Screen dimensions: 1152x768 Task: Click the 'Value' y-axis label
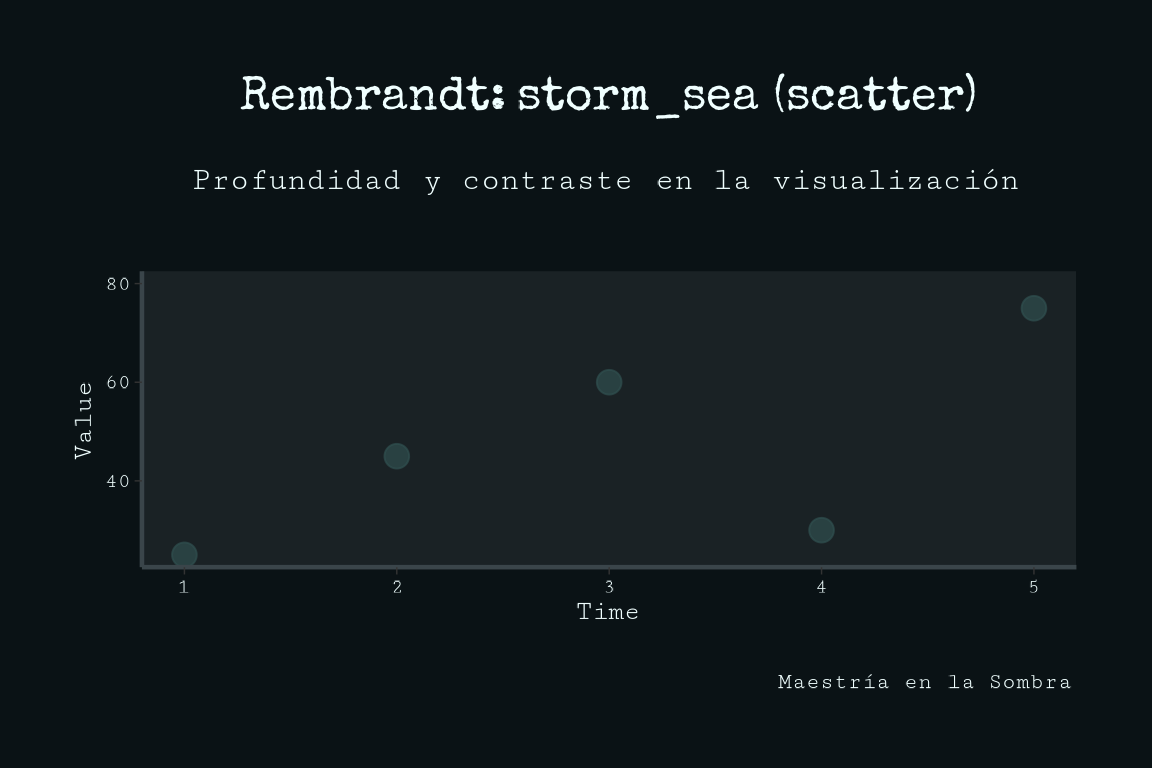[x=84, y=420]
